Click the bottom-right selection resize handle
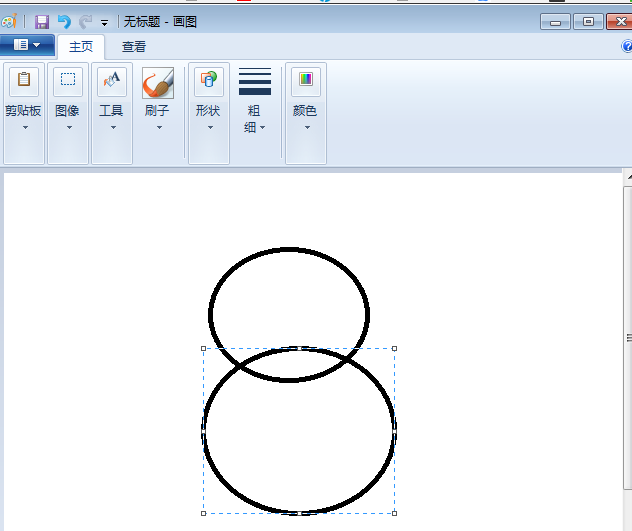632x531 pixels. (395, 513)
